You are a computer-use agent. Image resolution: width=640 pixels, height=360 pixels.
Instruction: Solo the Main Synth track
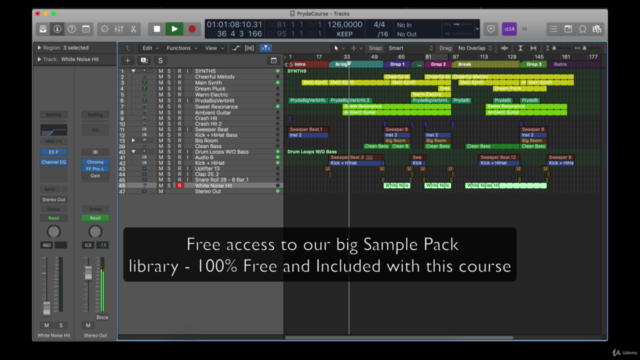point(169,82)
